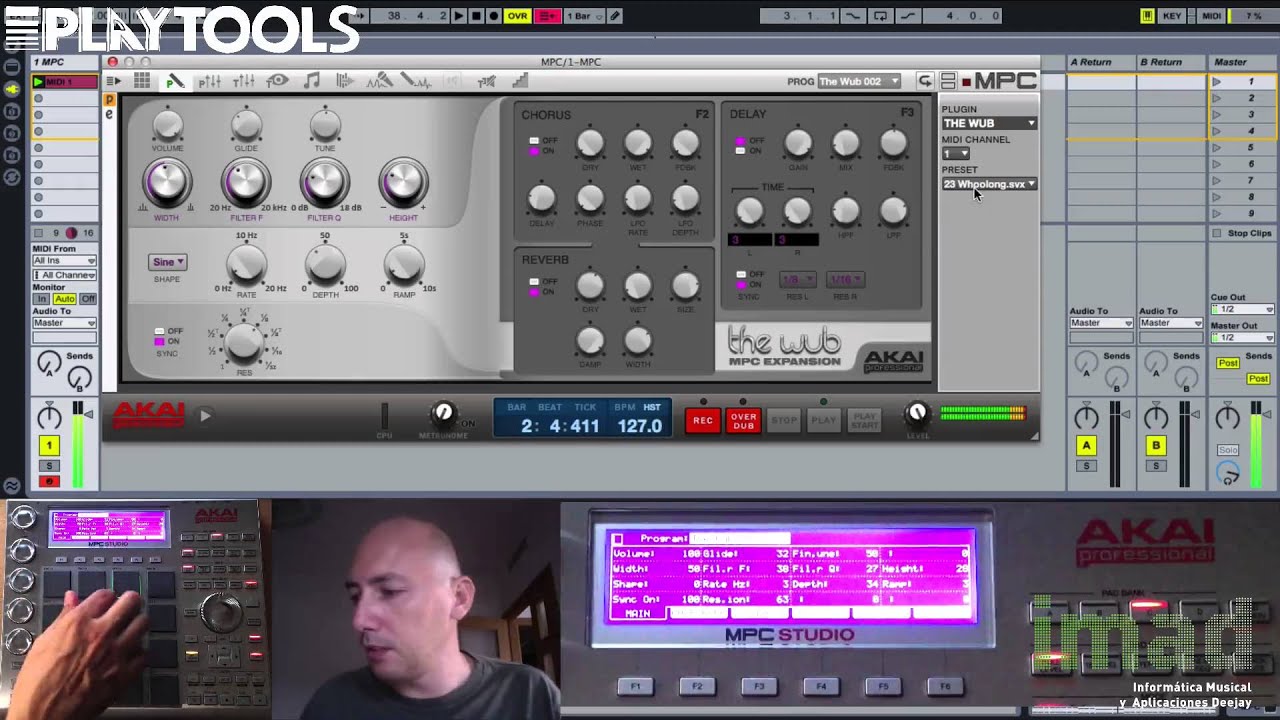Toggle the REVERB on/off switch
The width and height of the screenshot is (1280, 720).
(x=534, y=287)
